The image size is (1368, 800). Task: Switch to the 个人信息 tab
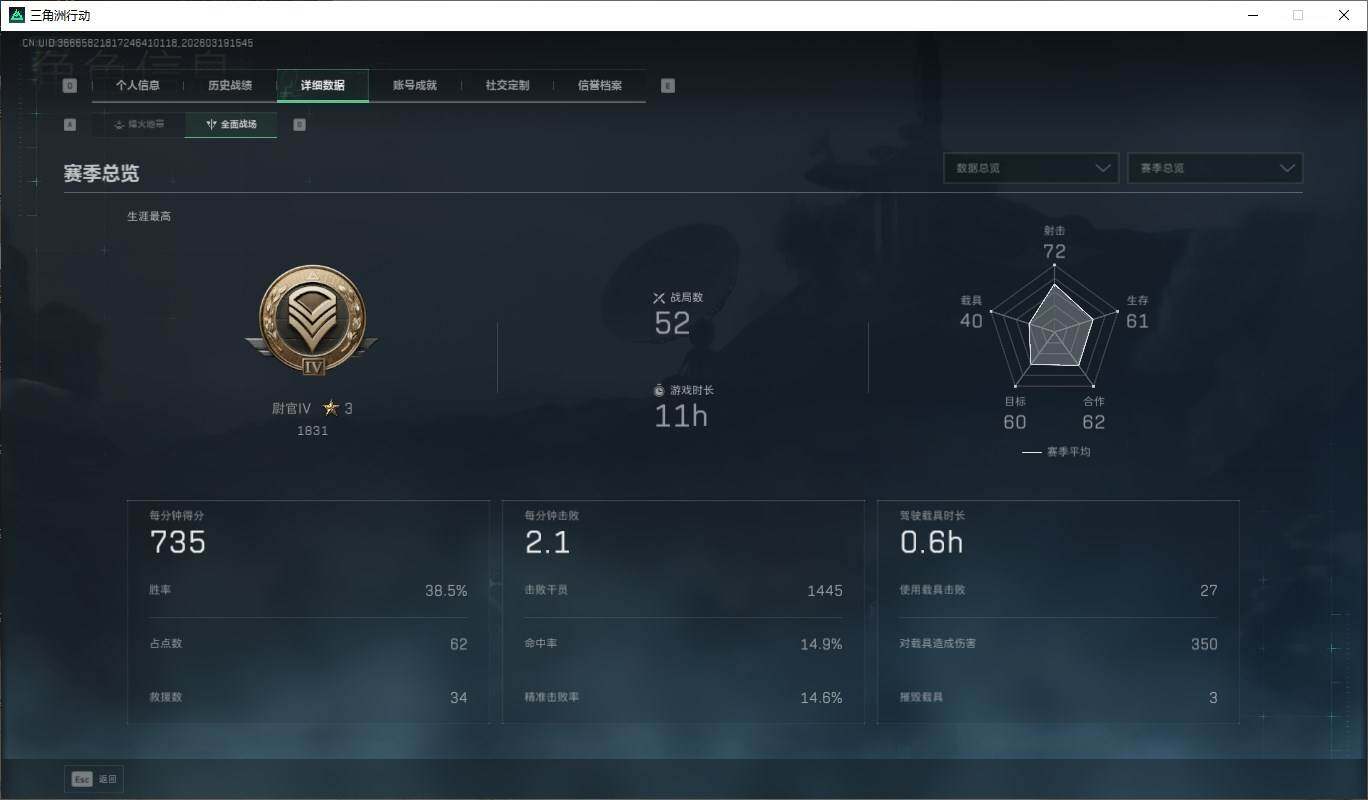pyautogui.click(x=138, y=86)
